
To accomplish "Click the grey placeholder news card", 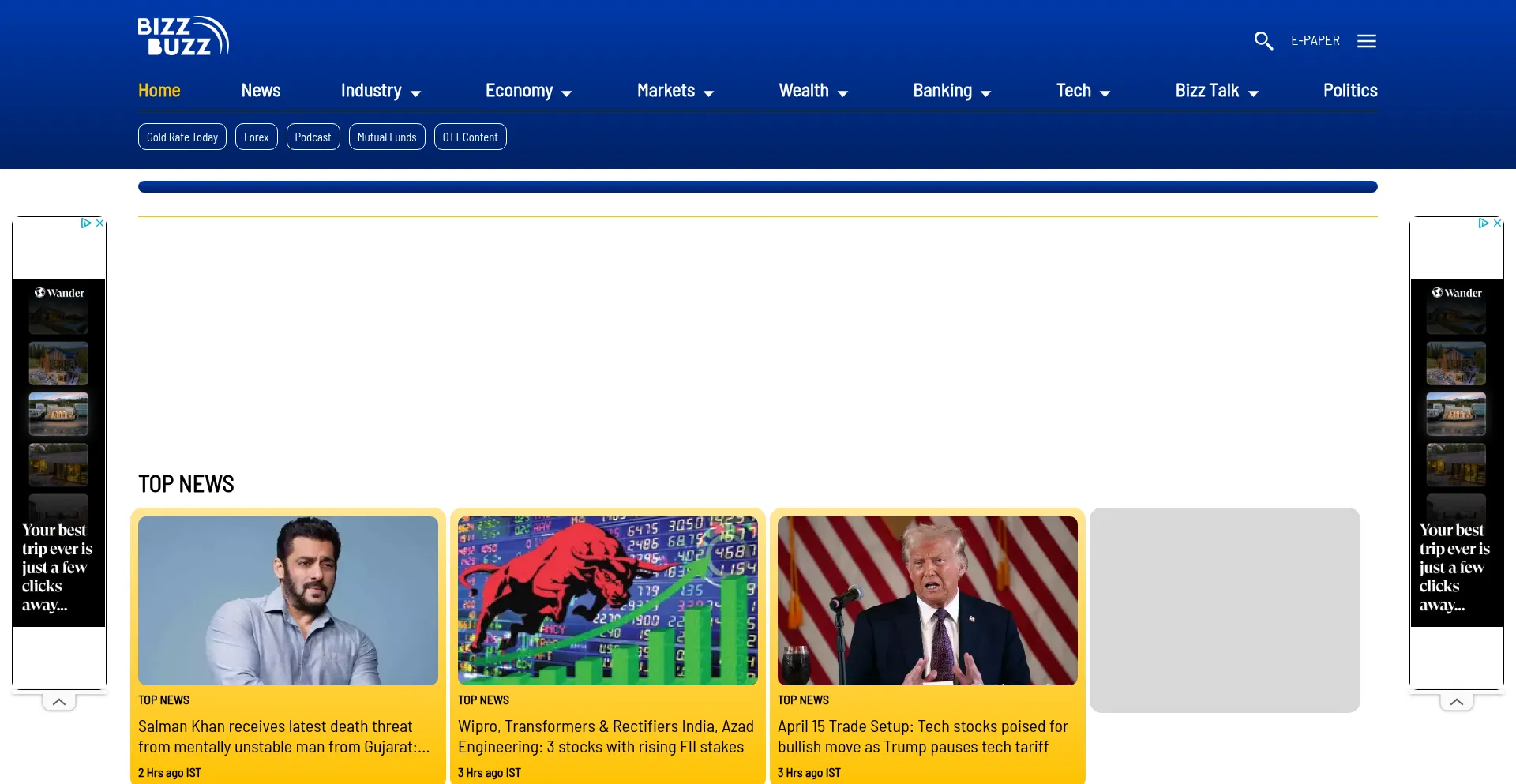I will [x=1225, y=610].
